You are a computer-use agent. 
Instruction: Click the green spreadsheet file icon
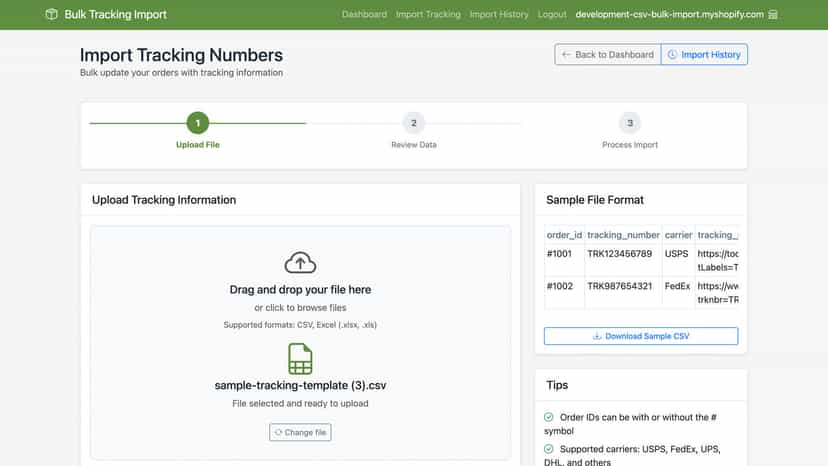coord(300,359)
